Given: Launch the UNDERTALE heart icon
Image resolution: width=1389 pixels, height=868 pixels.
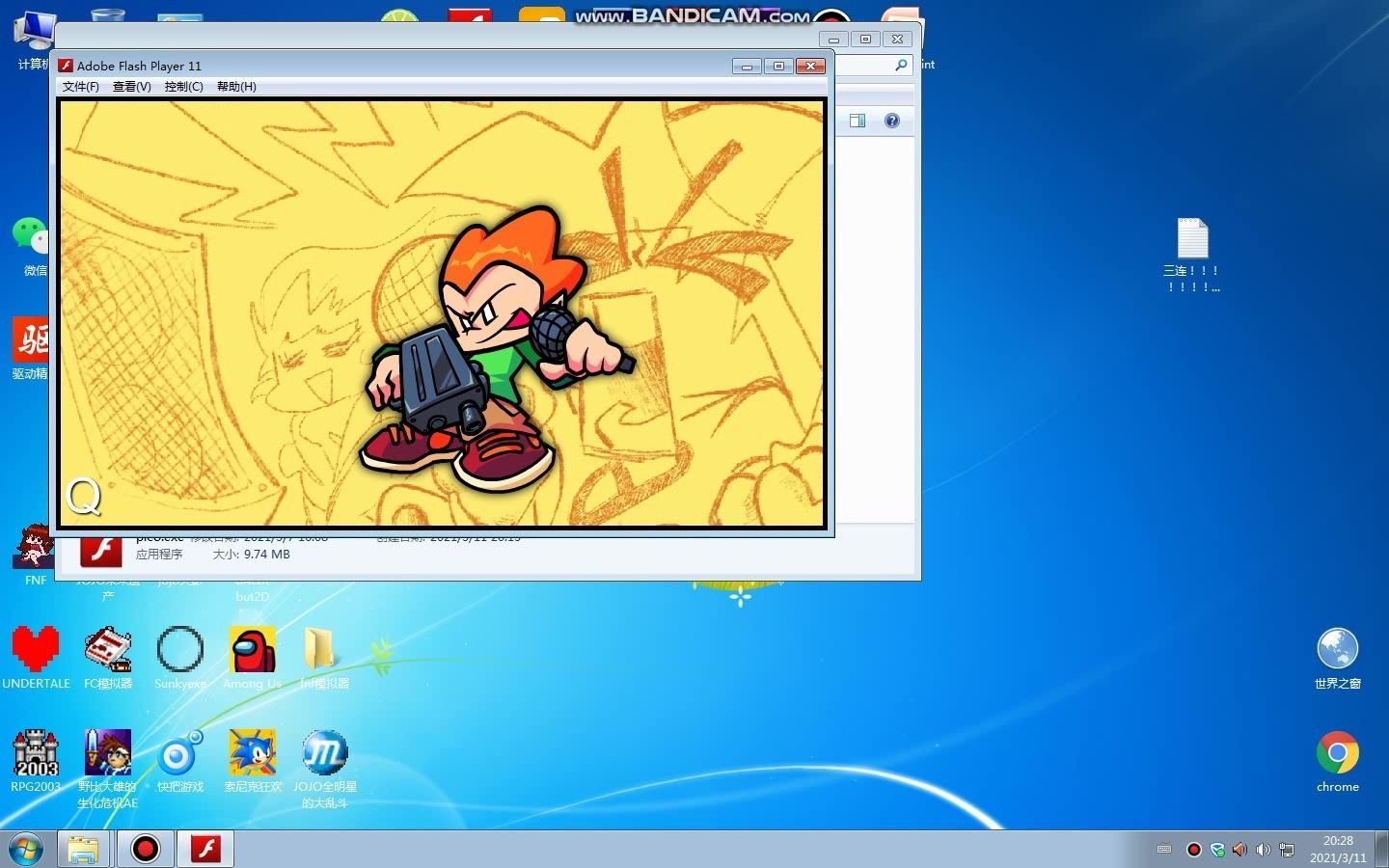Looking at the screenshot, I should coord(36,658).
